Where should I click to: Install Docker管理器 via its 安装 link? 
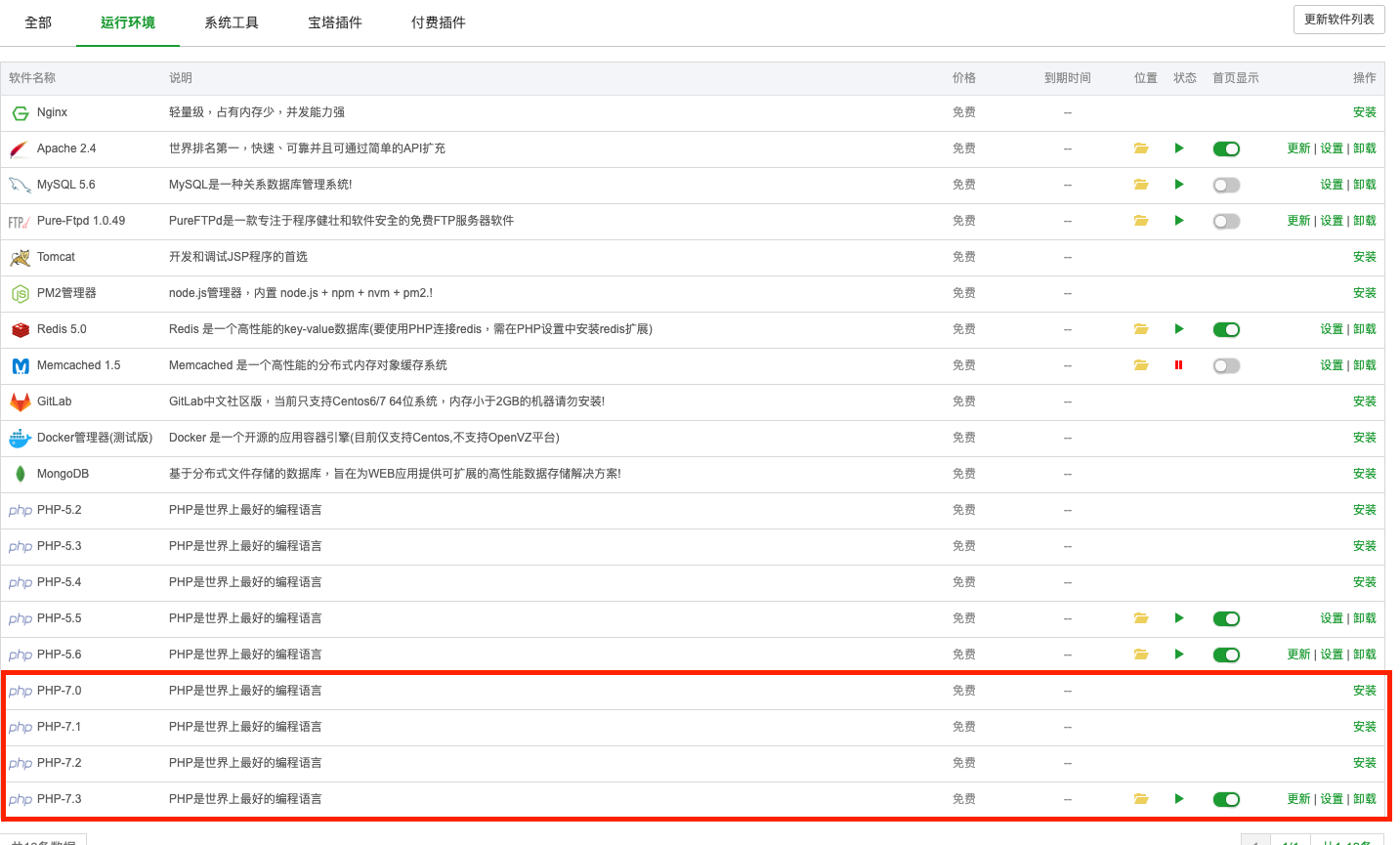[1365, 438]
